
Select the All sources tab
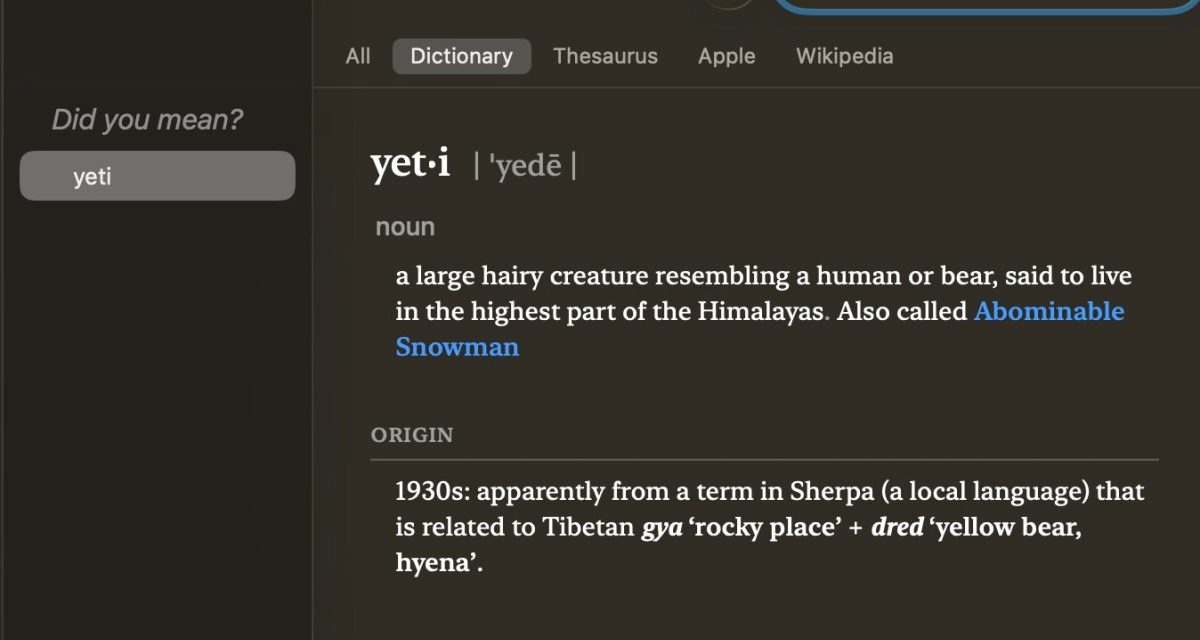(357, 56)
